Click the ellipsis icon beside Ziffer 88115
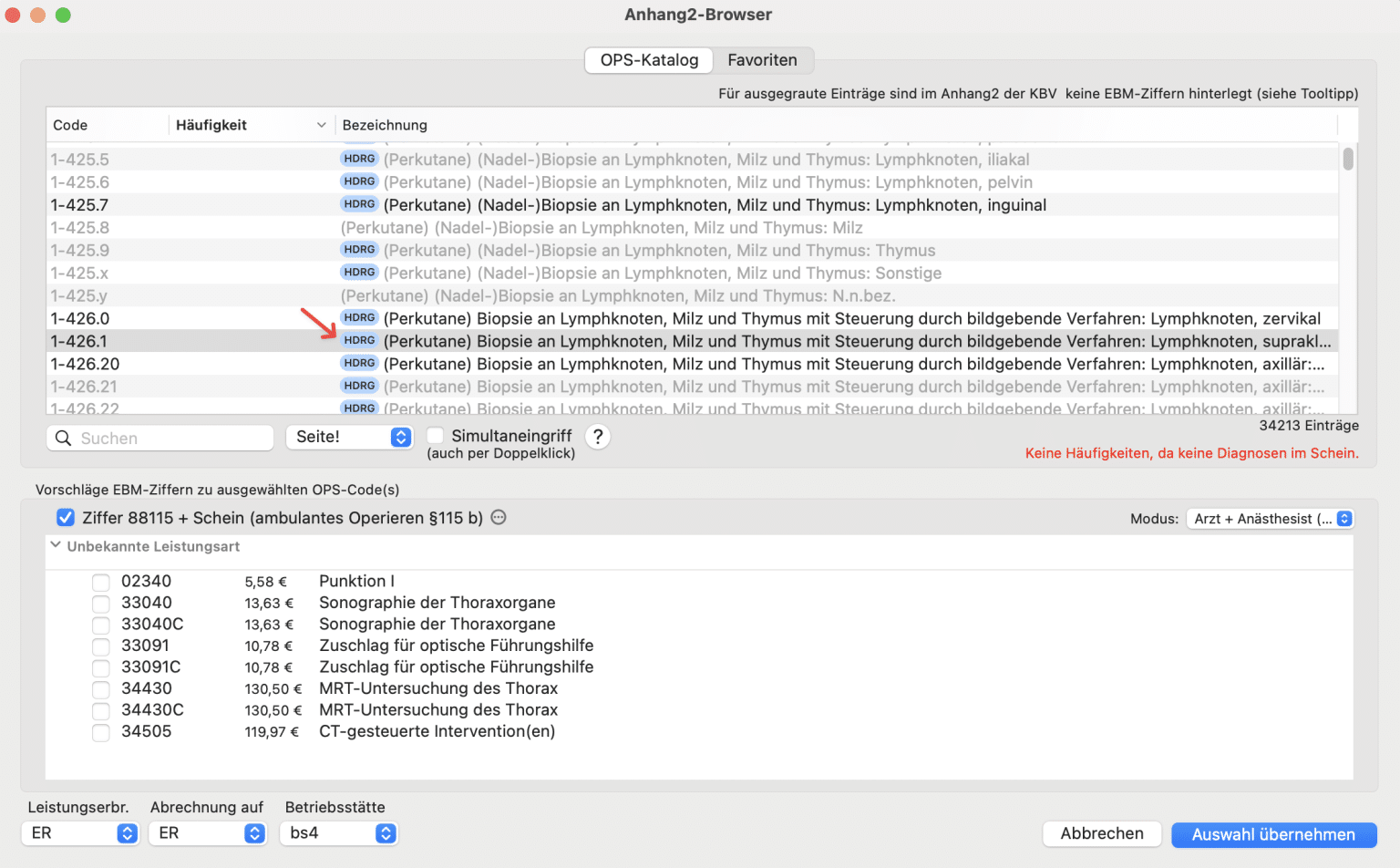This screenshot has height=868, width=1400. [x=499, y=518]
